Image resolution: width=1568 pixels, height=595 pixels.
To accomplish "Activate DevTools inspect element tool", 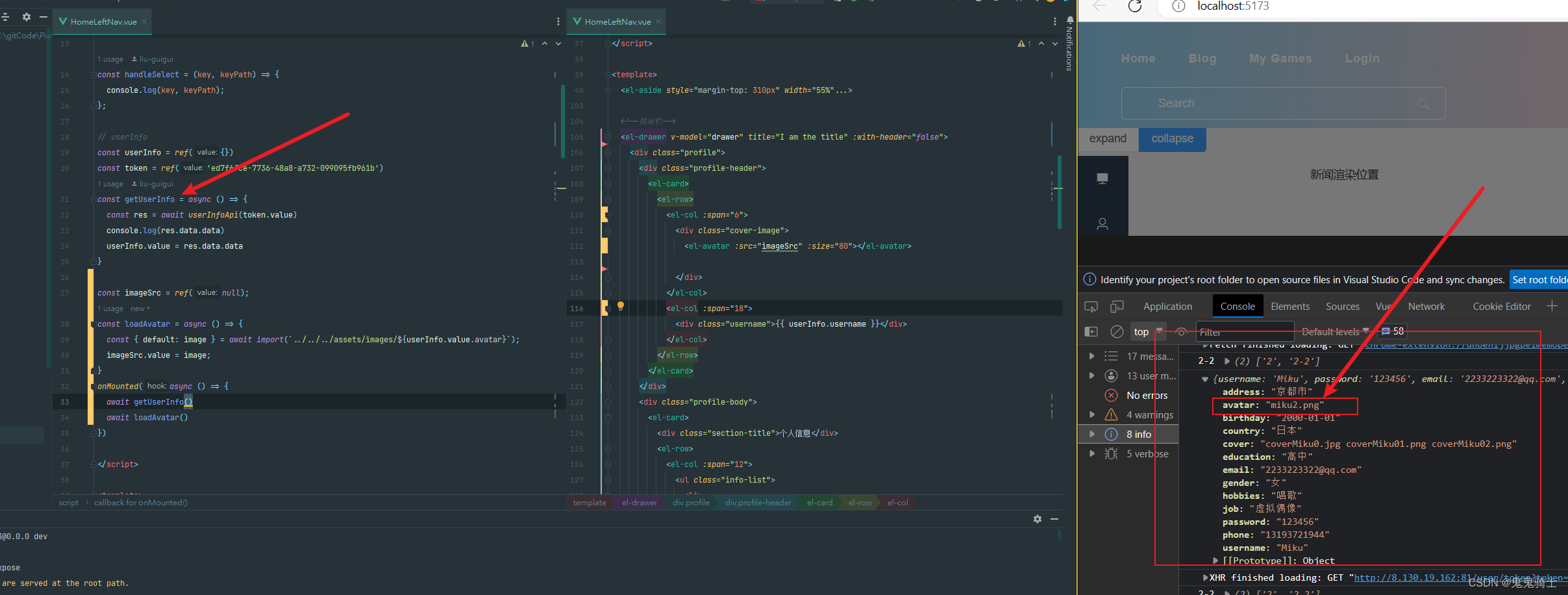I will [x=1091, y=307].
